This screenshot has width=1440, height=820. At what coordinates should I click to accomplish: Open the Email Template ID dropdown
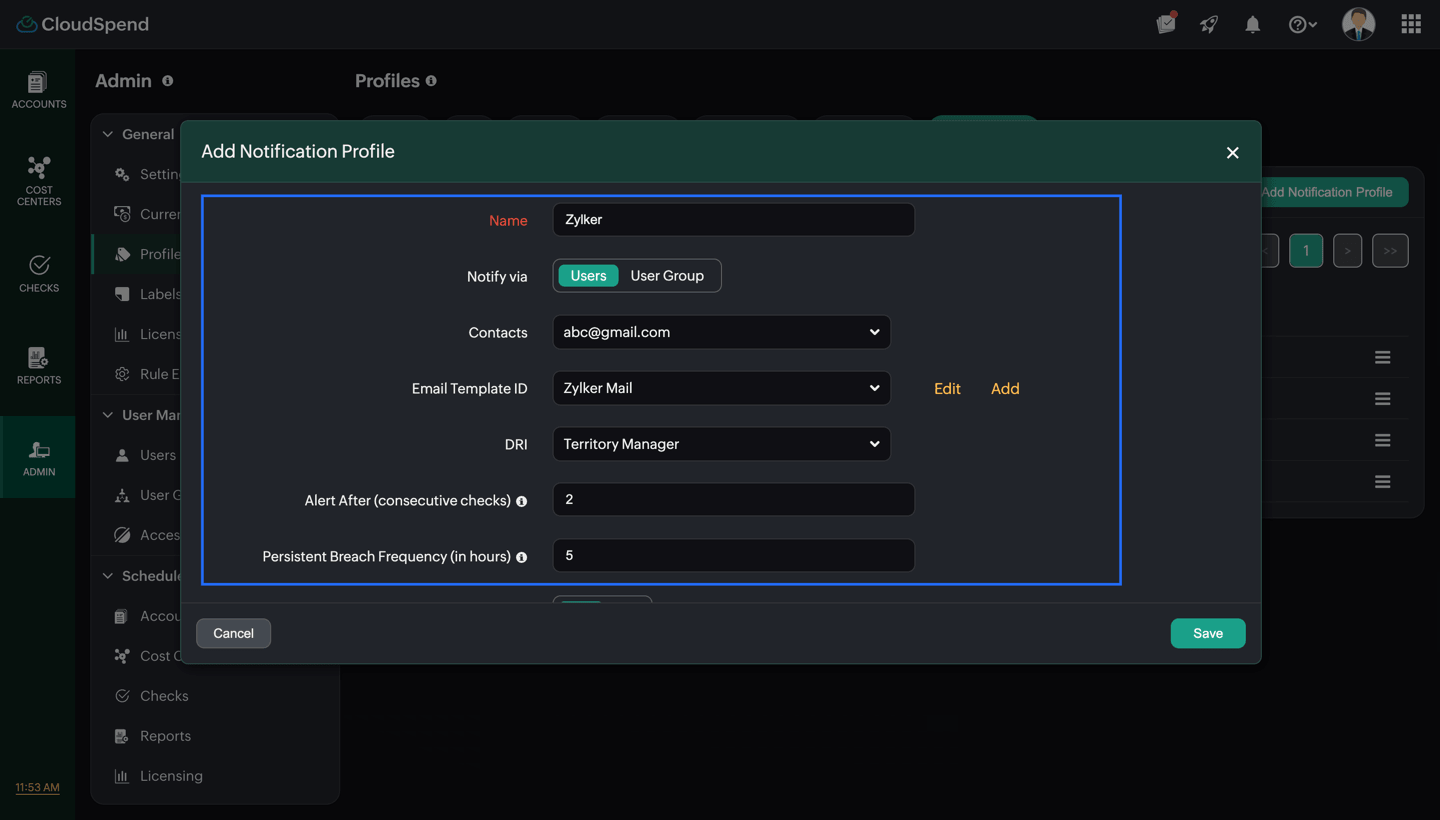click(x=721, y=388)
